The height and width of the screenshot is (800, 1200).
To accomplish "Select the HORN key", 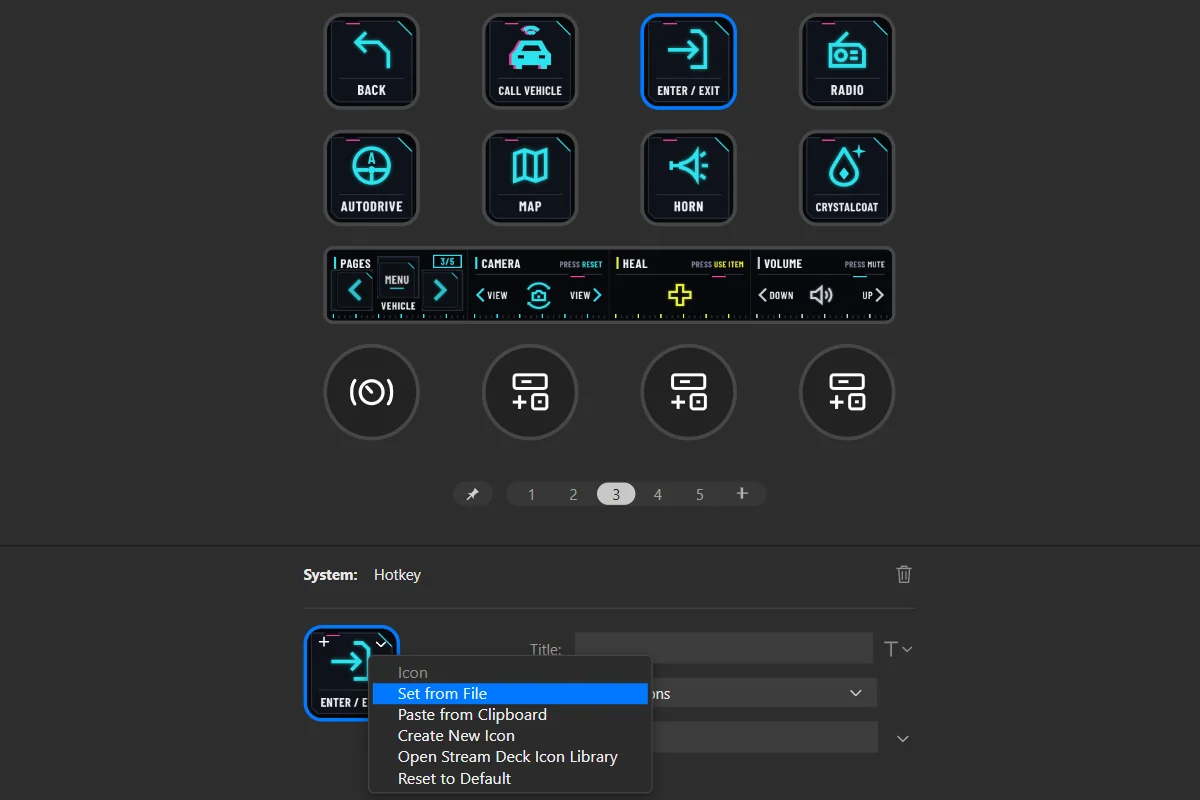I will [688, 178].
